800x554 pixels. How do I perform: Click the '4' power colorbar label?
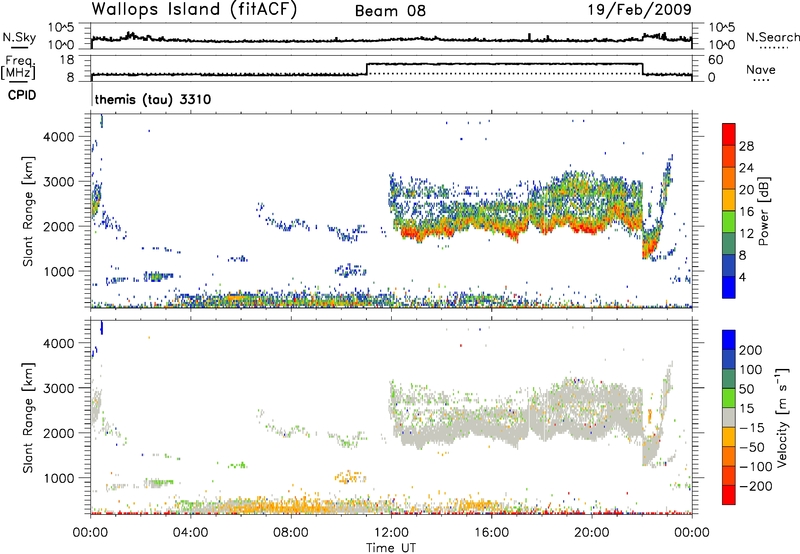click(x=743, y=277)
